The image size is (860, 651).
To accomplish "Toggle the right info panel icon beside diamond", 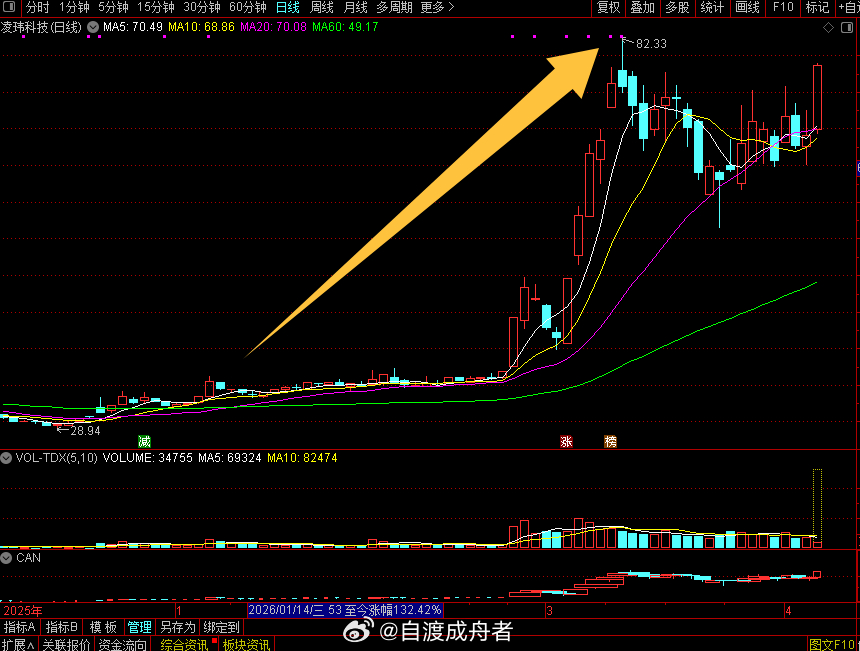I will pyautogui.click(x=847, y=27).
